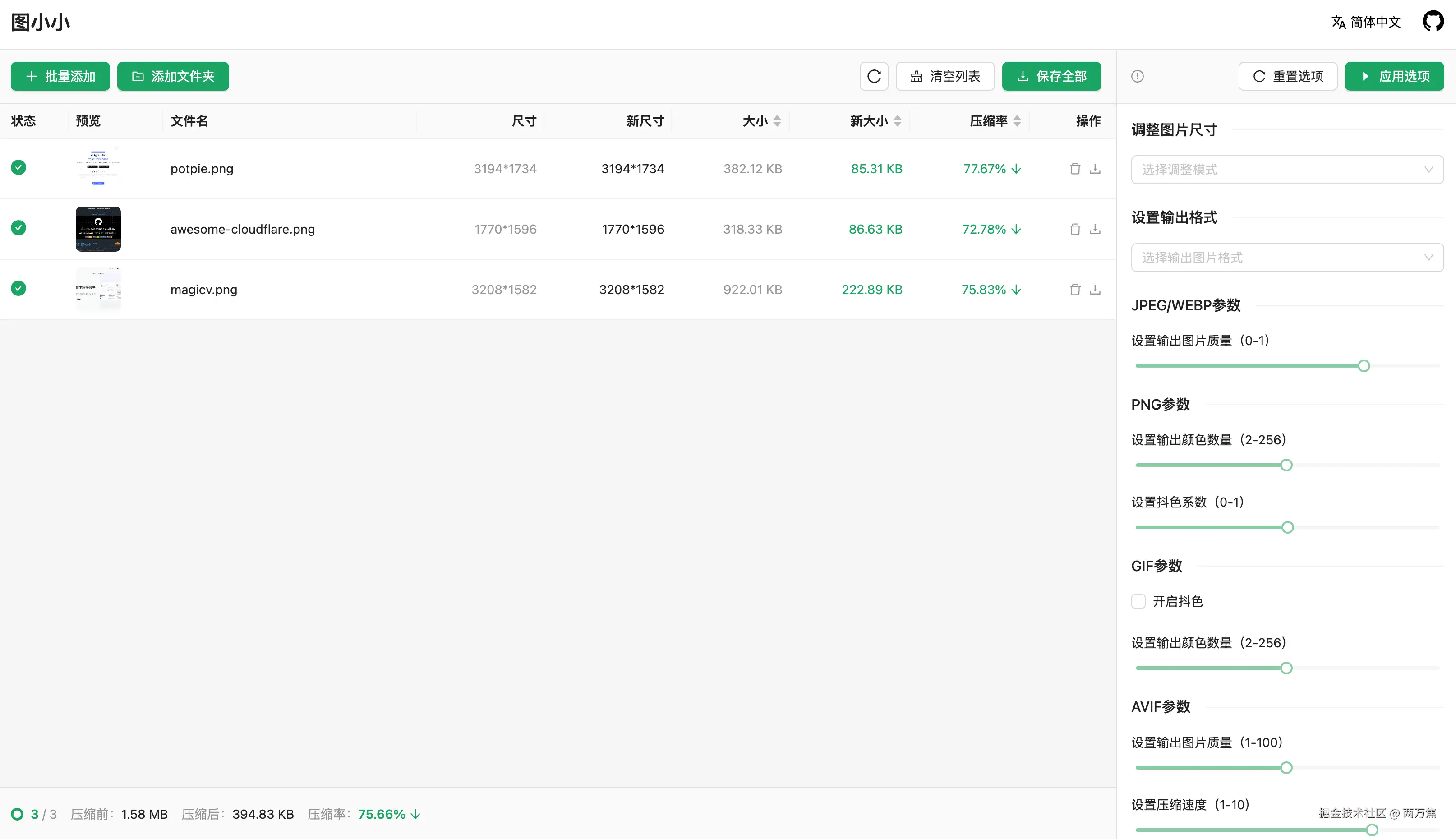Deselect the magicv.png row checkmark

18,289
